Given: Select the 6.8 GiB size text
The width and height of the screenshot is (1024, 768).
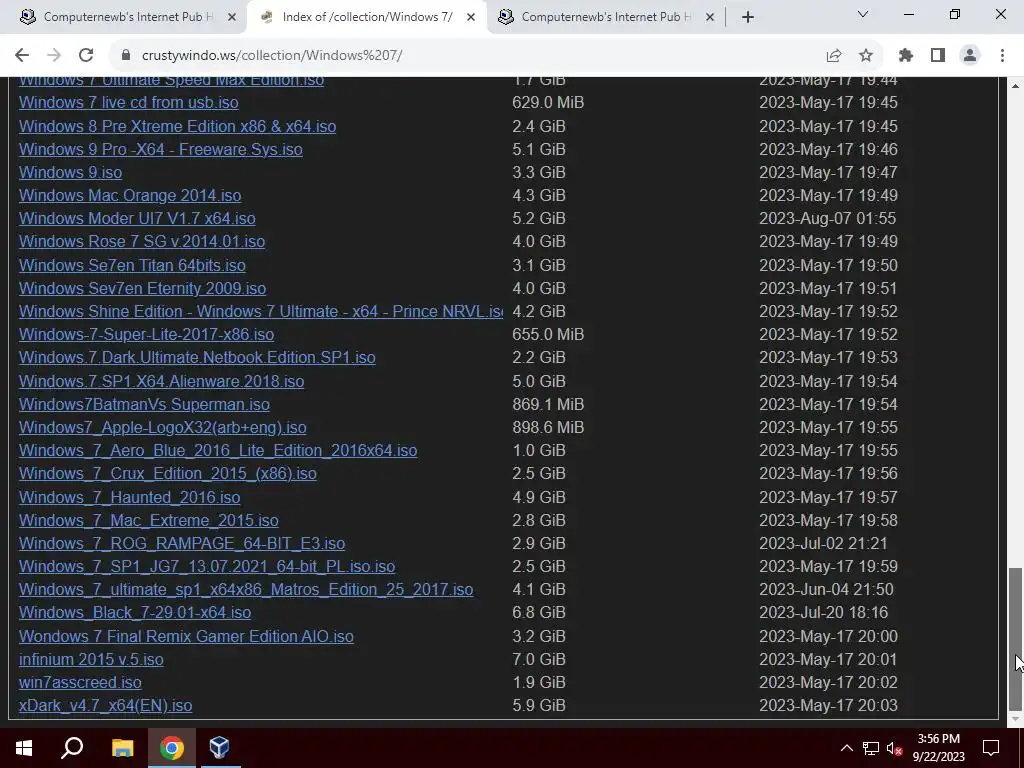Looking at the screenshot, I should [x=539, y=613].
